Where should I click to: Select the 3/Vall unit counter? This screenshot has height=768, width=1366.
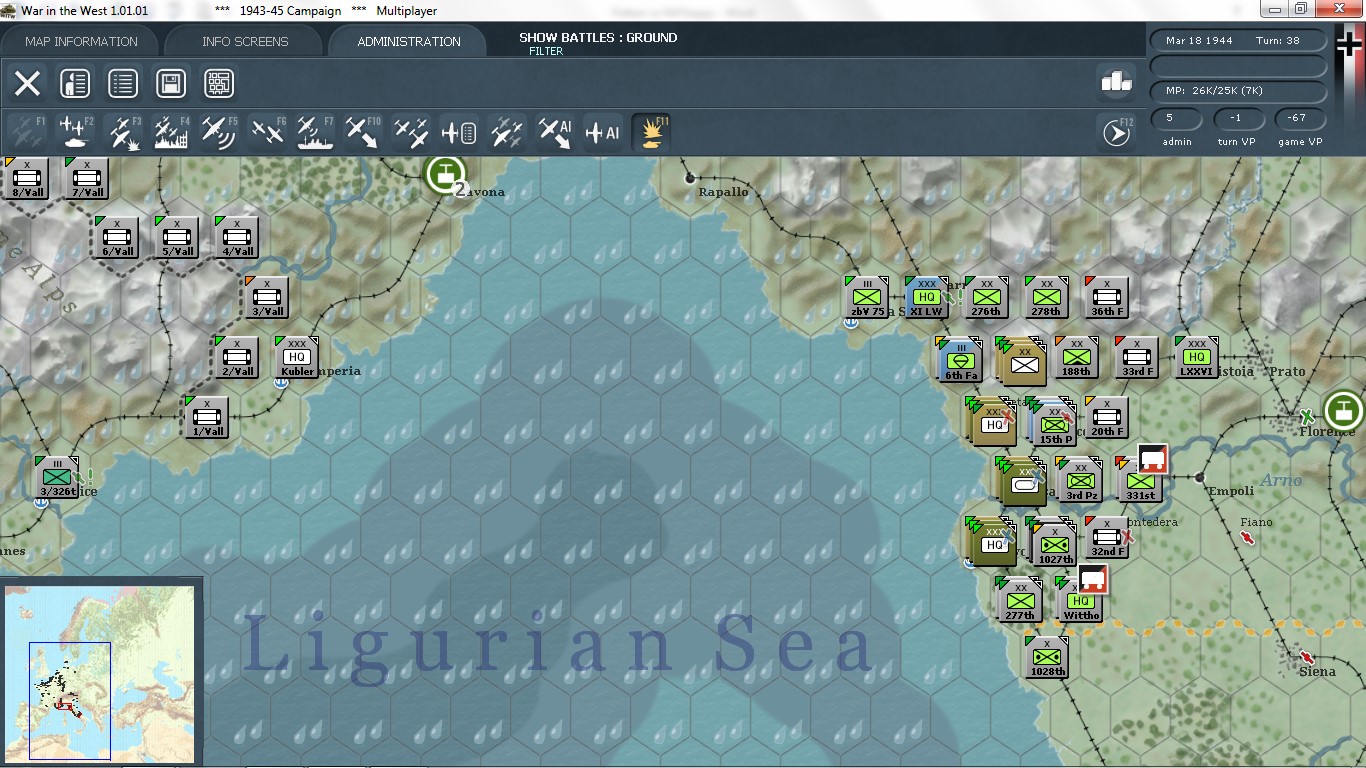(267, 298)
